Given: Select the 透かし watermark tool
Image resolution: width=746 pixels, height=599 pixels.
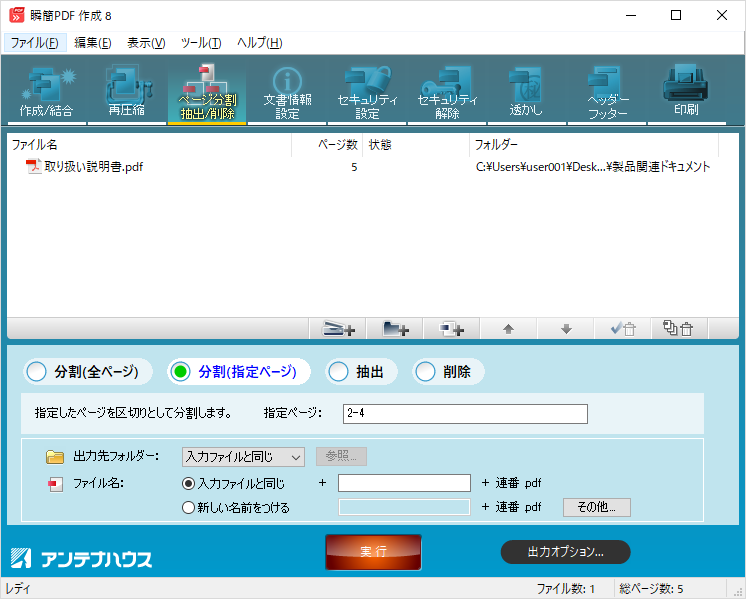Looking at the screenshot, I should (526, 92).
